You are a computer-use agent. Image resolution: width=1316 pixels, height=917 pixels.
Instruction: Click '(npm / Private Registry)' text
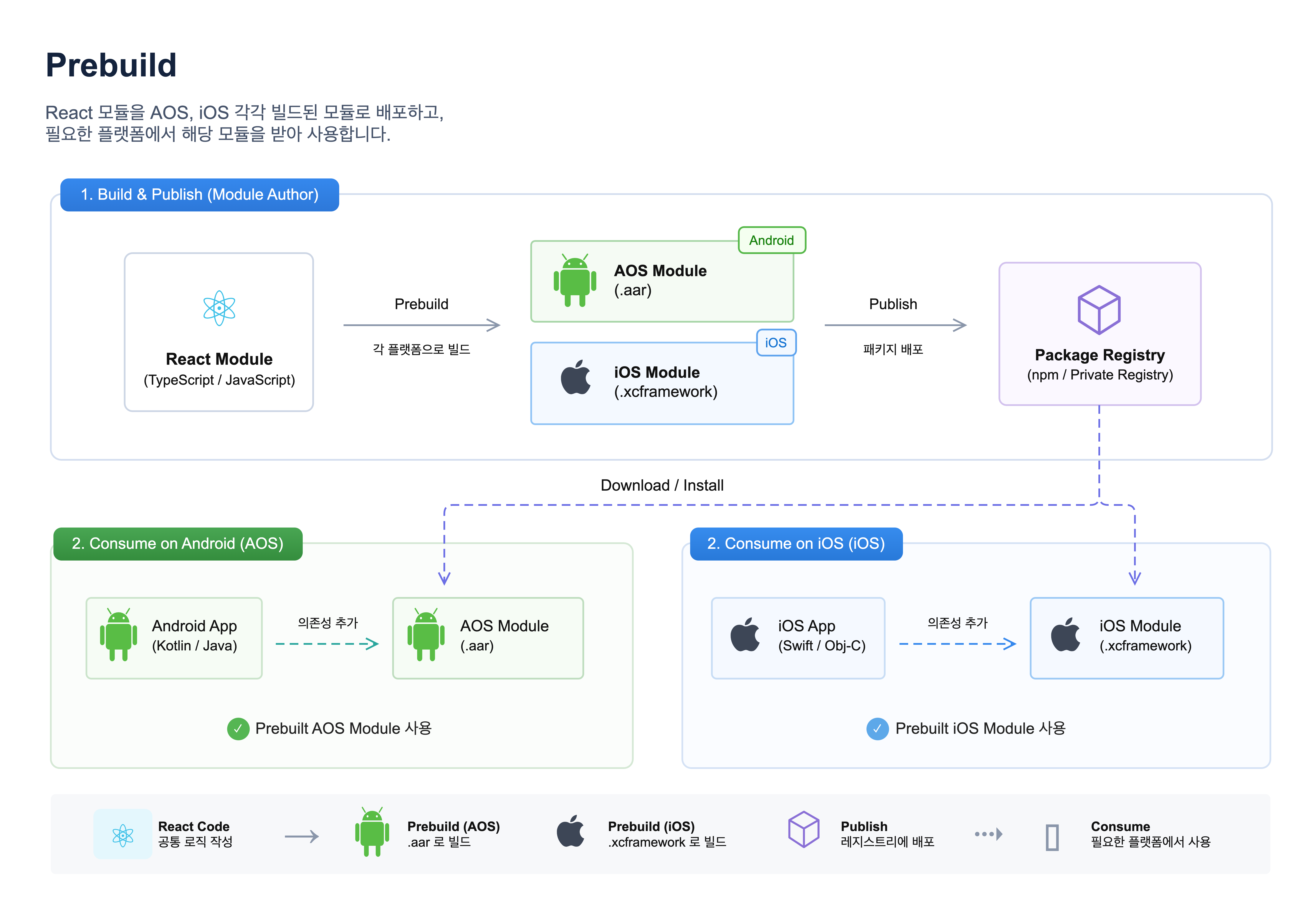pos(1100,375)
